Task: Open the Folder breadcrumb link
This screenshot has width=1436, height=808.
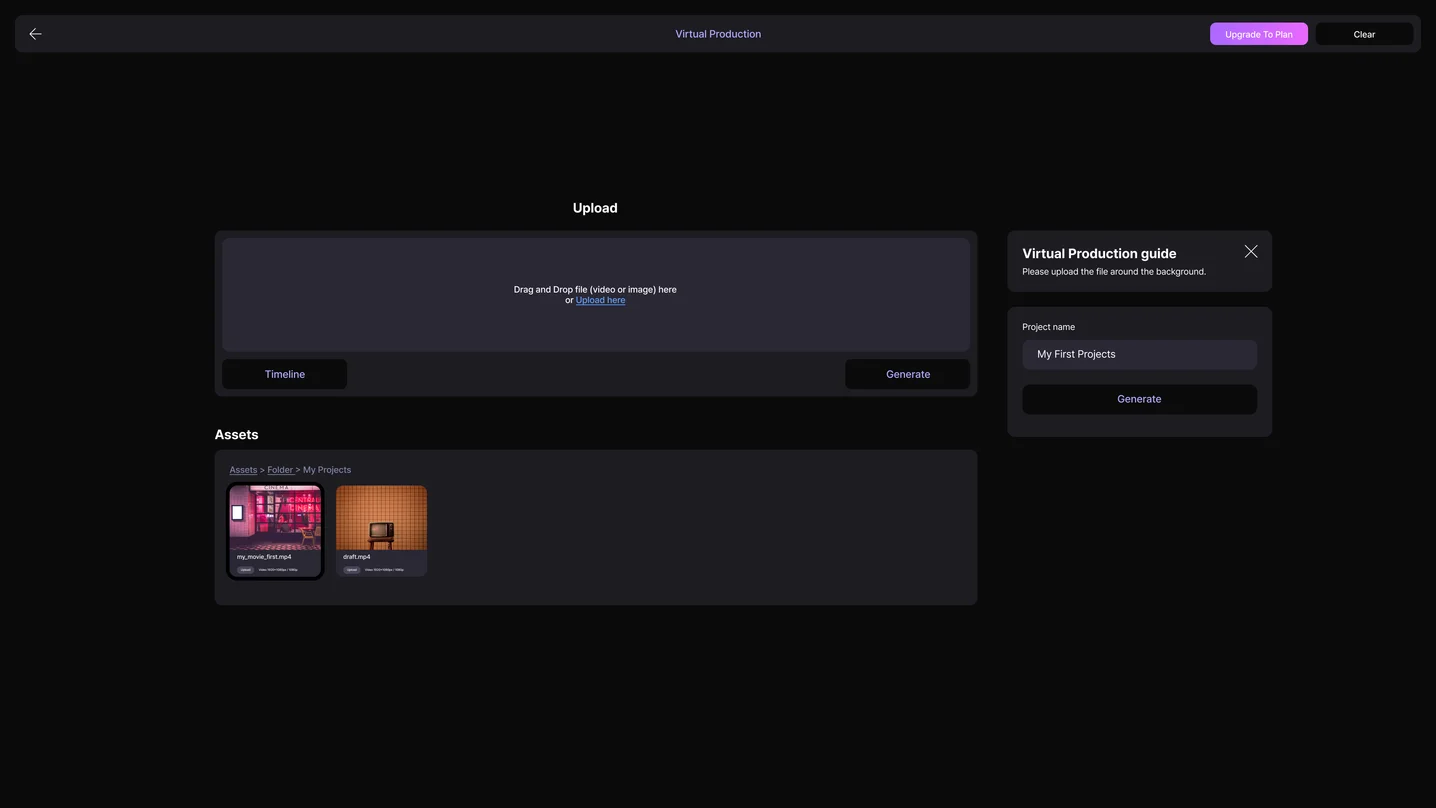Action: 280,469
